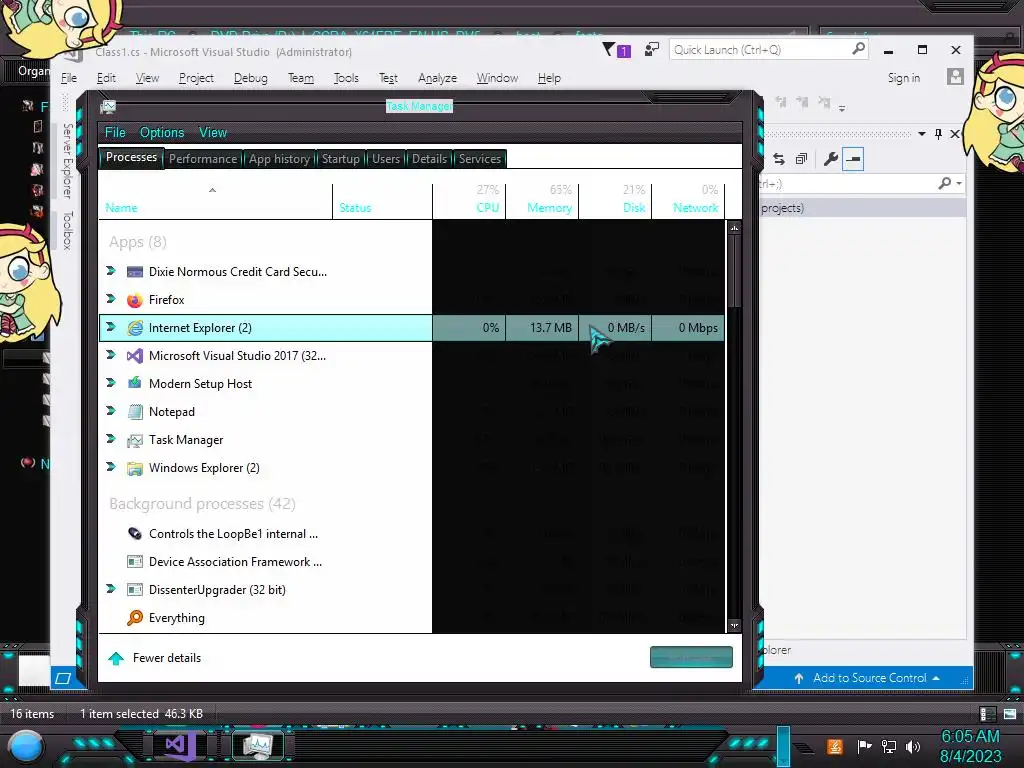Click the Visual Studio status bar window icon
Screen dimensions: 1024x768
(x=63, y=678)
